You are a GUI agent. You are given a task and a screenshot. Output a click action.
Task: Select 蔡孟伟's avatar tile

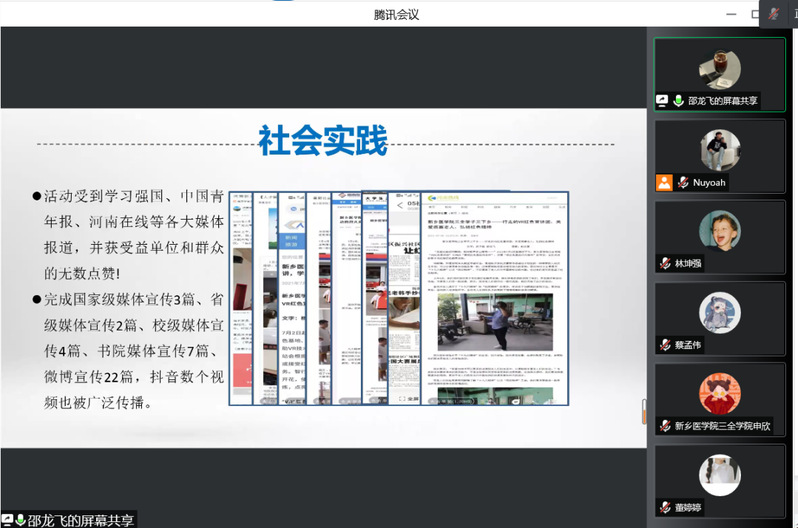[719, 312]
